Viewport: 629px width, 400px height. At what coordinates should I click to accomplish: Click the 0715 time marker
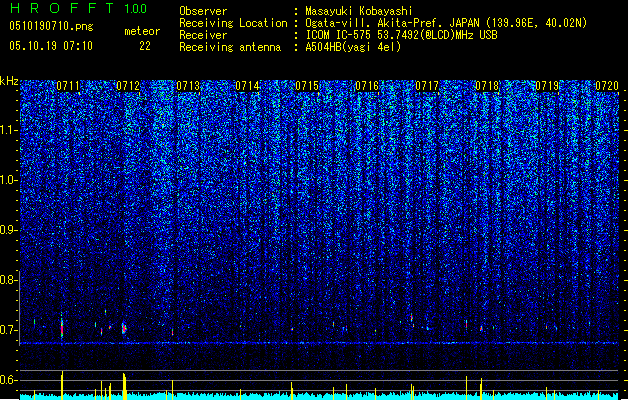click(x=307, y=85)
